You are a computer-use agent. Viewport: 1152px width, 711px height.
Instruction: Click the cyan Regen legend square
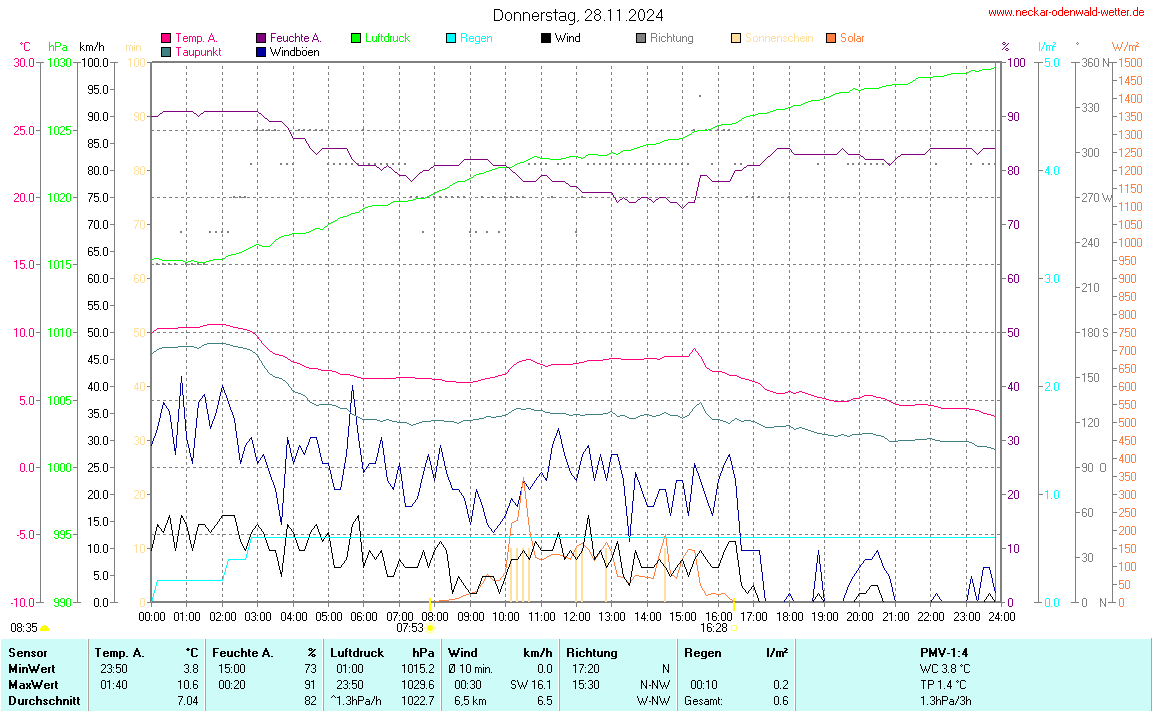click(451, 38)
